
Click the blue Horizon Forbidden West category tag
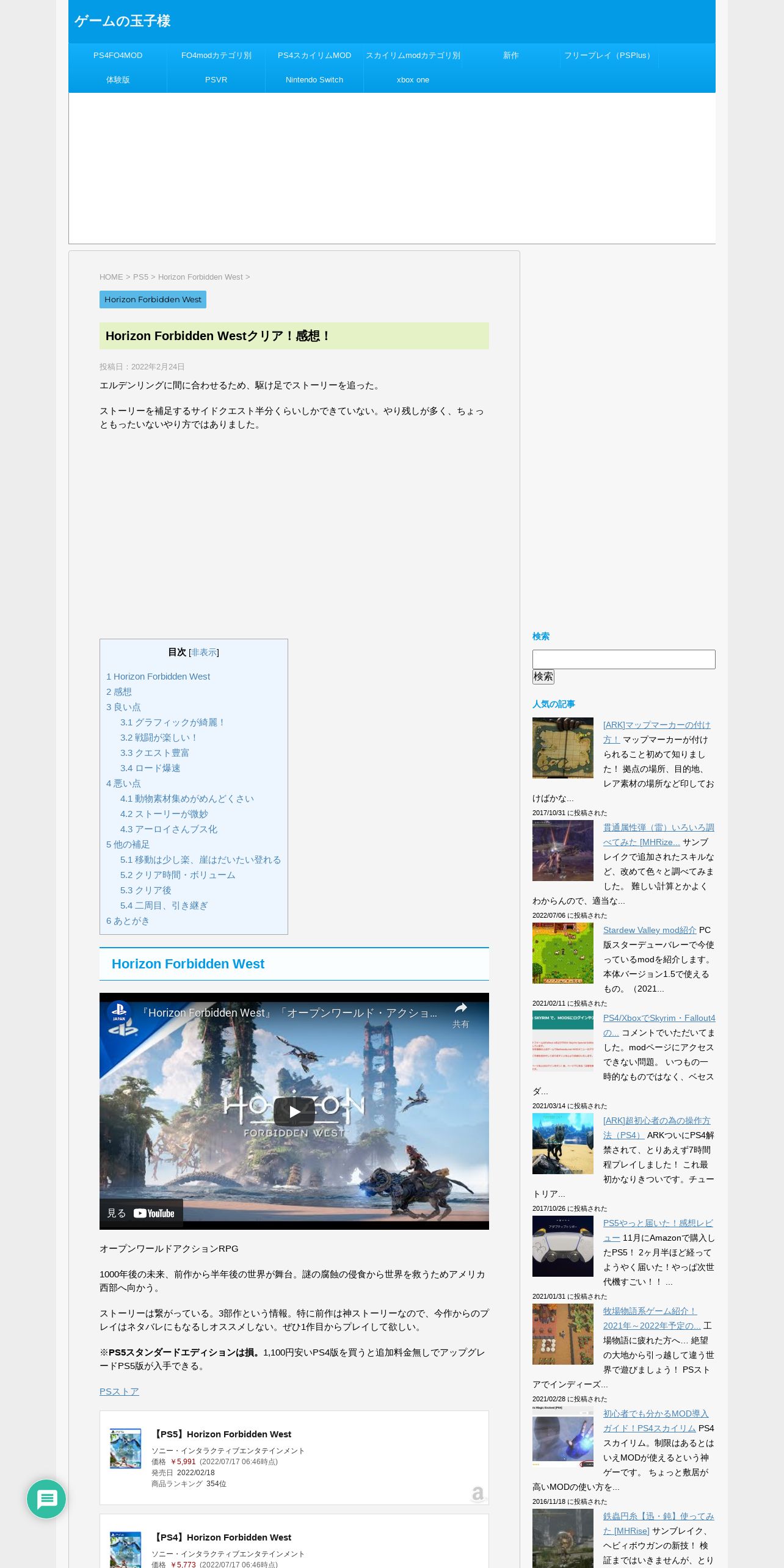click(153, 299)
